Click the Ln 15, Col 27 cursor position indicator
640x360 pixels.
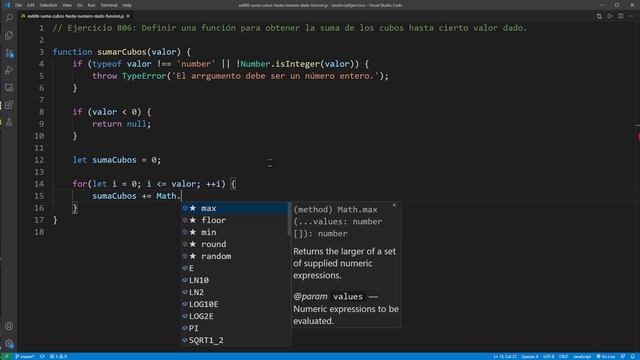504,356
